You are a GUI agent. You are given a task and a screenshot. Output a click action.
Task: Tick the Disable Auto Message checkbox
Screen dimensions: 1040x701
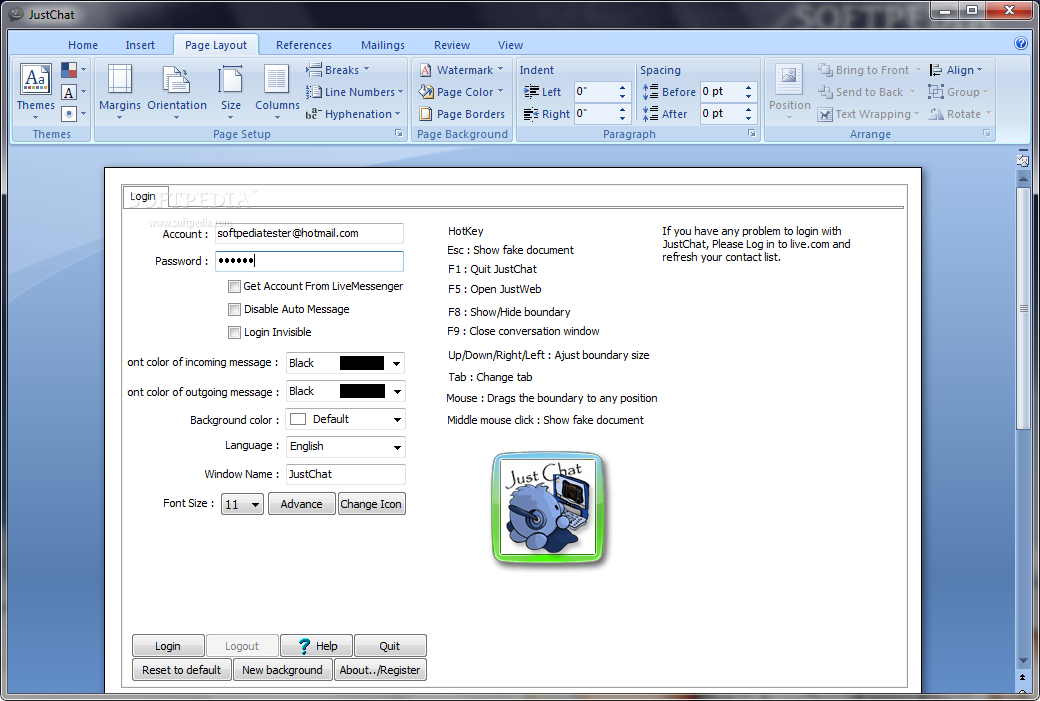(x=234, y=309)
